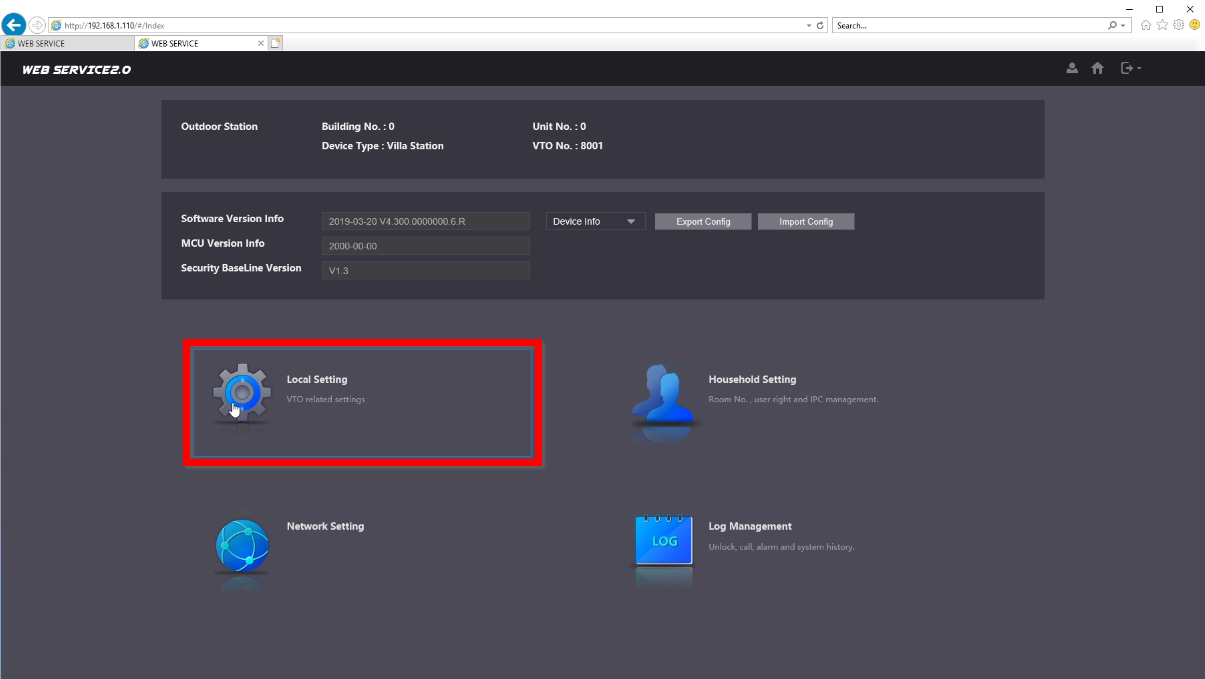The height and width of the screenshot is (679, 1205).
Task: Open the address bar history dropdown arrow
Action: [809, 25]
